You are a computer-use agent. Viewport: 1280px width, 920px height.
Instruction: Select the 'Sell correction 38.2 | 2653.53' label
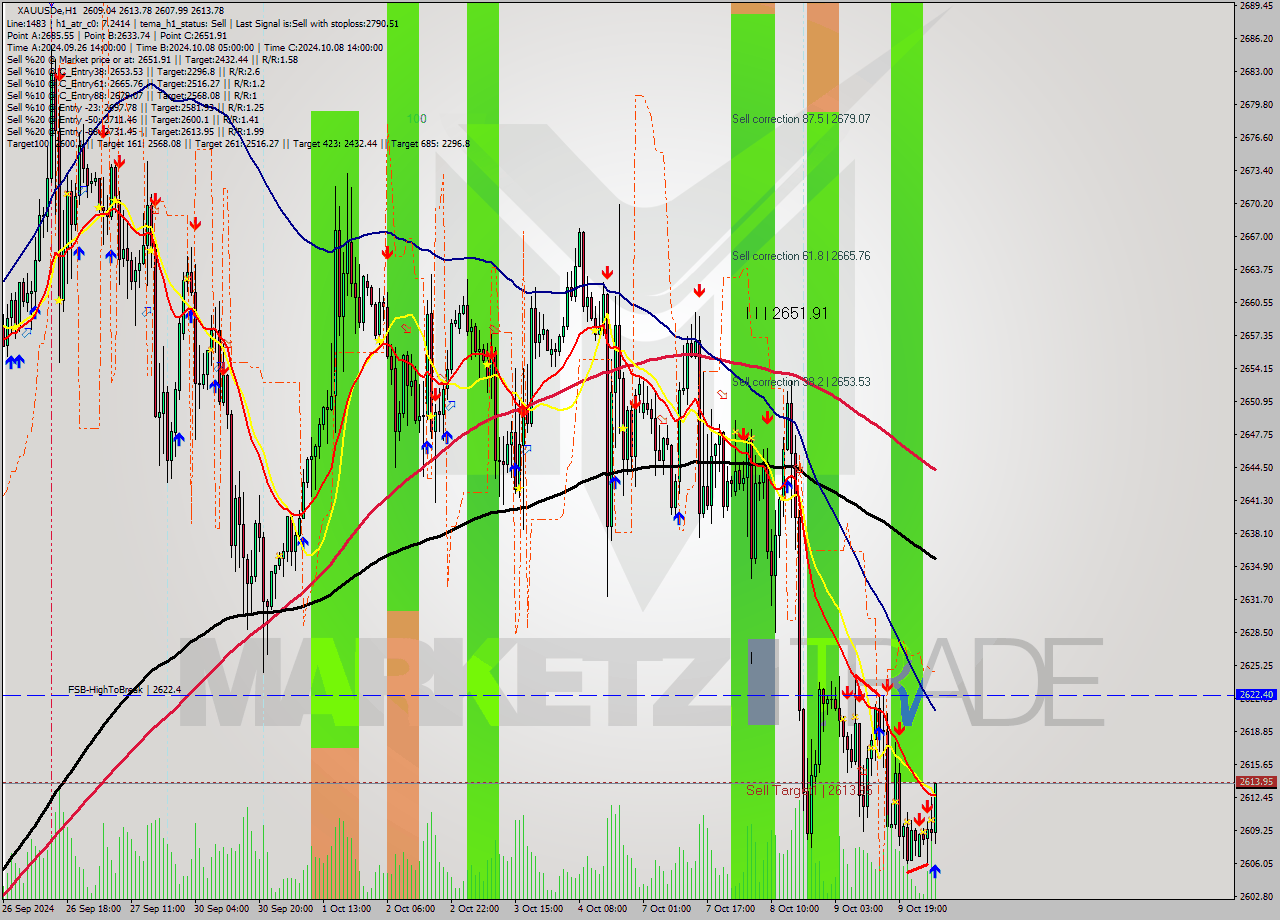801,382
